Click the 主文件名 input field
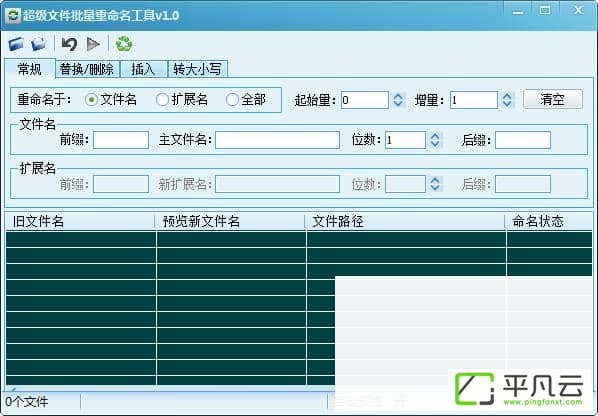 pyautogui.click(x=277, y=140)
